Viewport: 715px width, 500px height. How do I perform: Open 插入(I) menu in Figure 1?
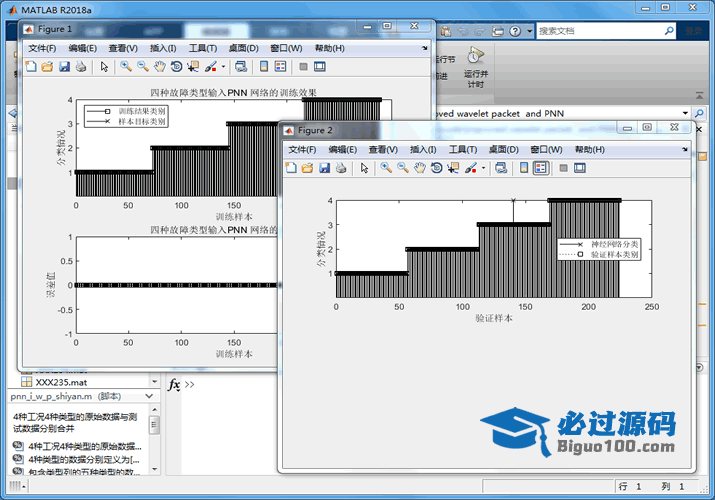tap(163, 48)
